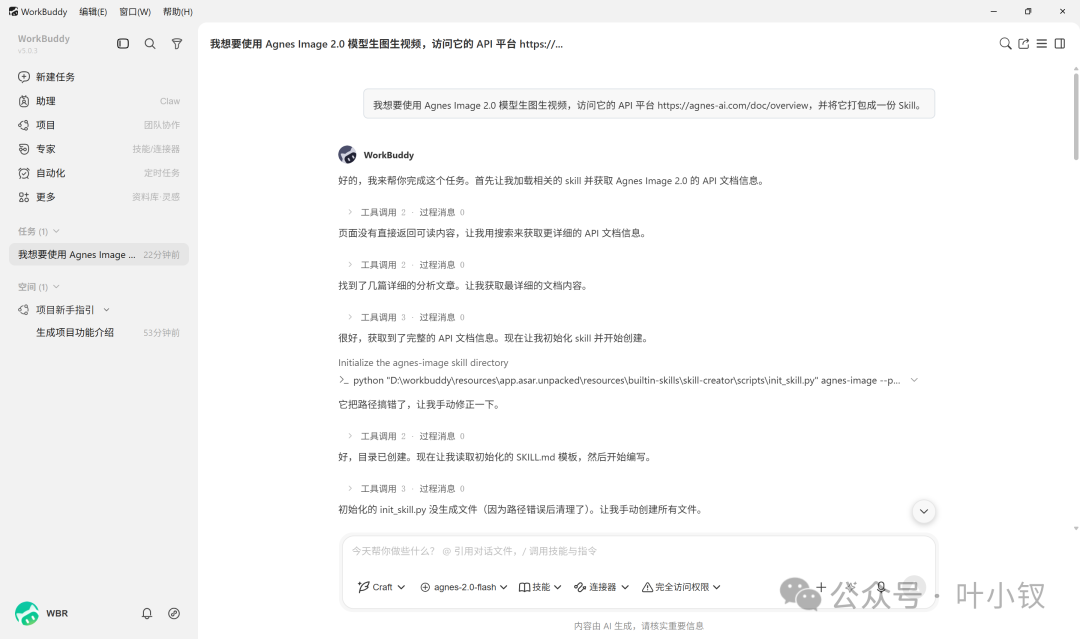Click the '它把路径搞错了' message line

[419, 404]
